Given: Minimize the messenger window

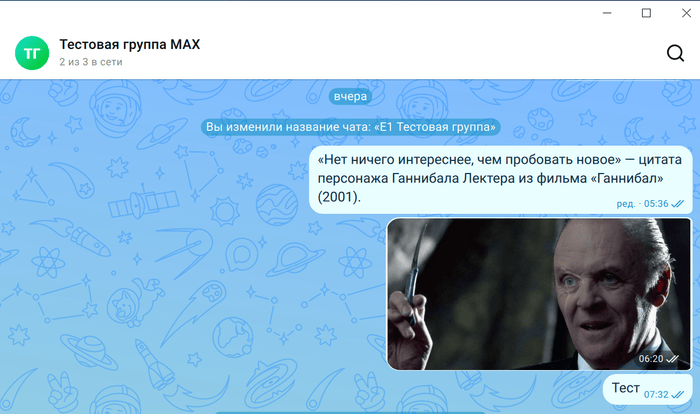Looking at the screenshot, I should click(607, 13).
